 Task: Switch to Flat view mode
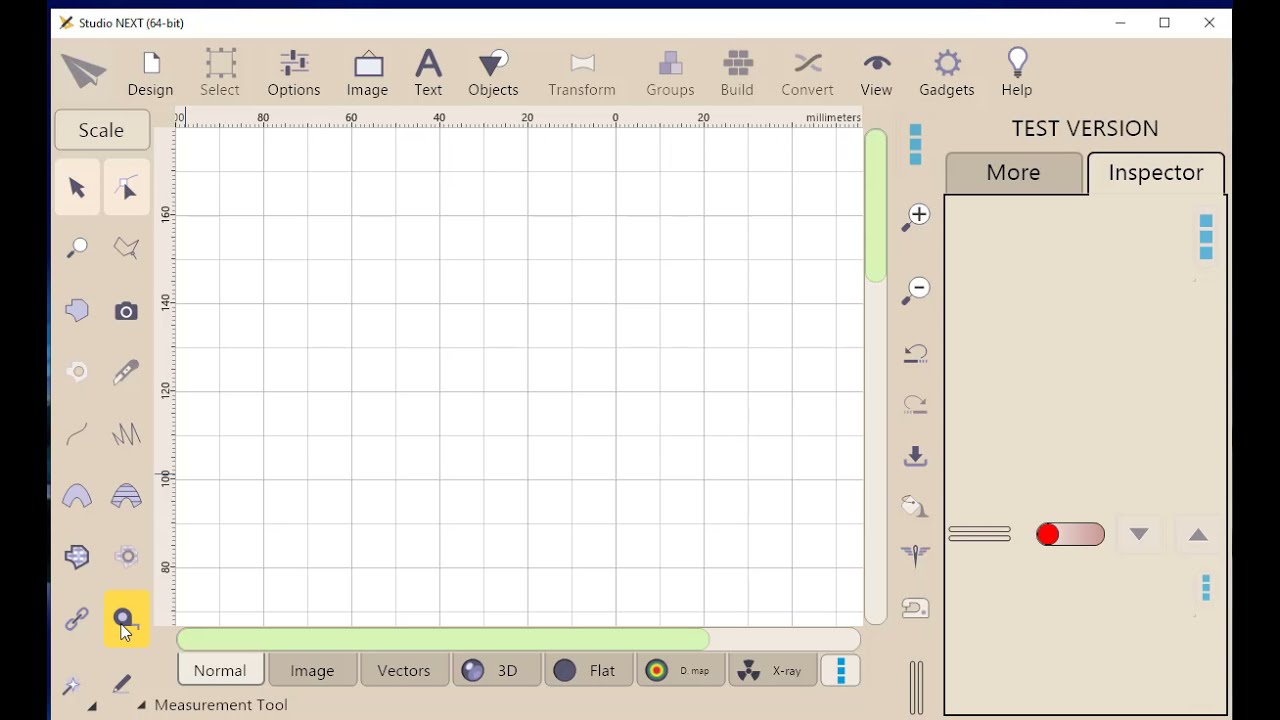pos(589,671)
